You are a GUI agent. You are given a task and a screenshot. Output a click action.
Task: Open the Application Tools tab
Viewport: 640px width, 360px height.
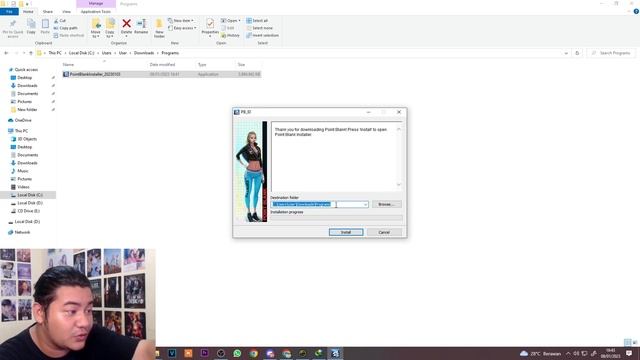point(96,11)
